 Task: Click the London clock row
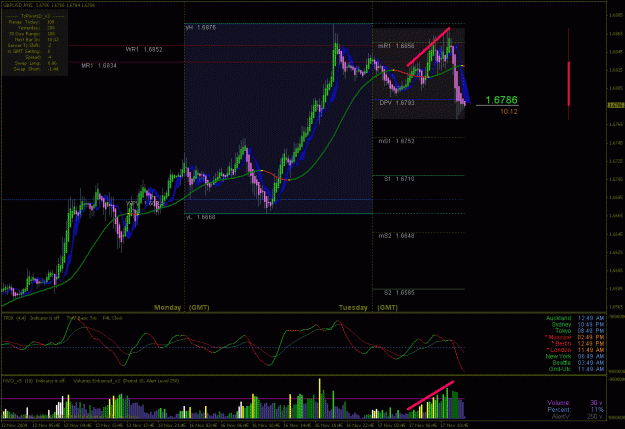coord(576,350)
